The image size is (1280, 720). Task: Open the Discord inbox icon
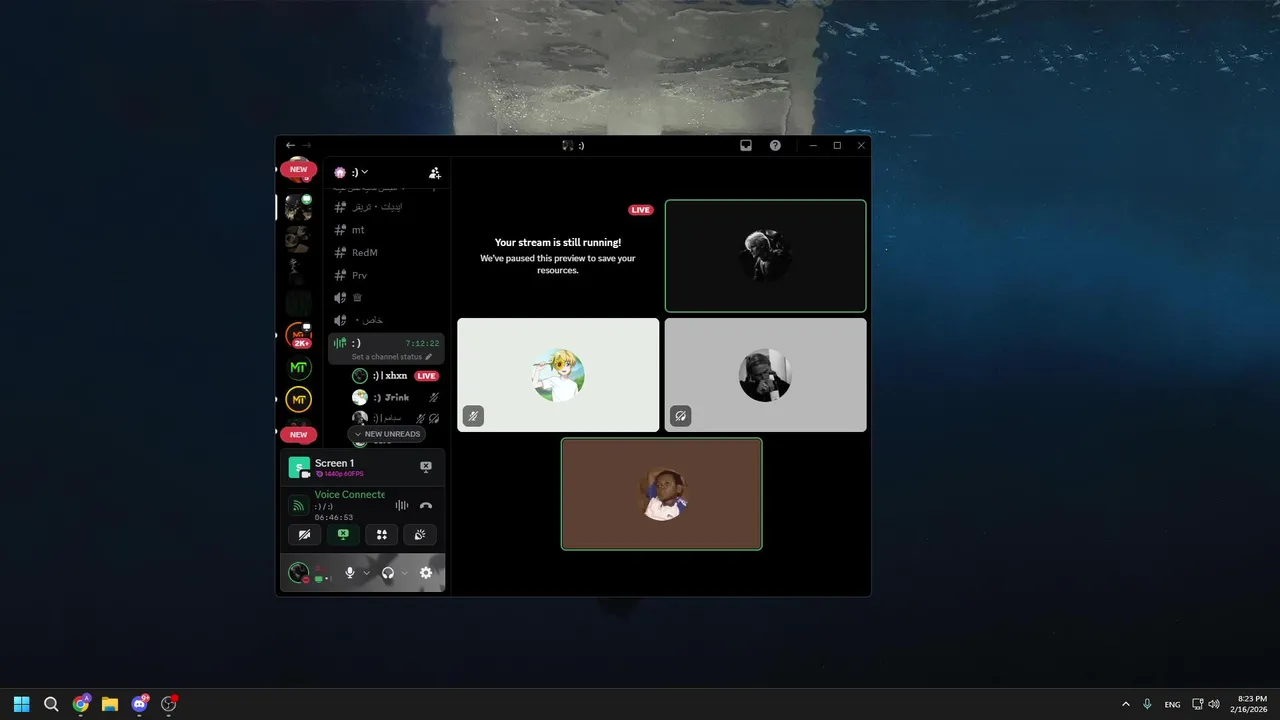tap(746, 145)
